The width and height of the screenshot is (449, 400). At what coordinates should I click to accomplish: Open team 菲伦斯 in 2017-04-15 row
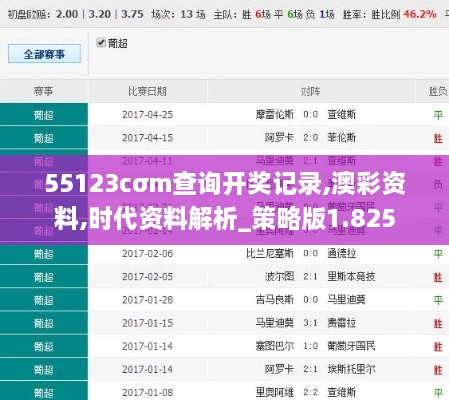(x=341, y=138)
